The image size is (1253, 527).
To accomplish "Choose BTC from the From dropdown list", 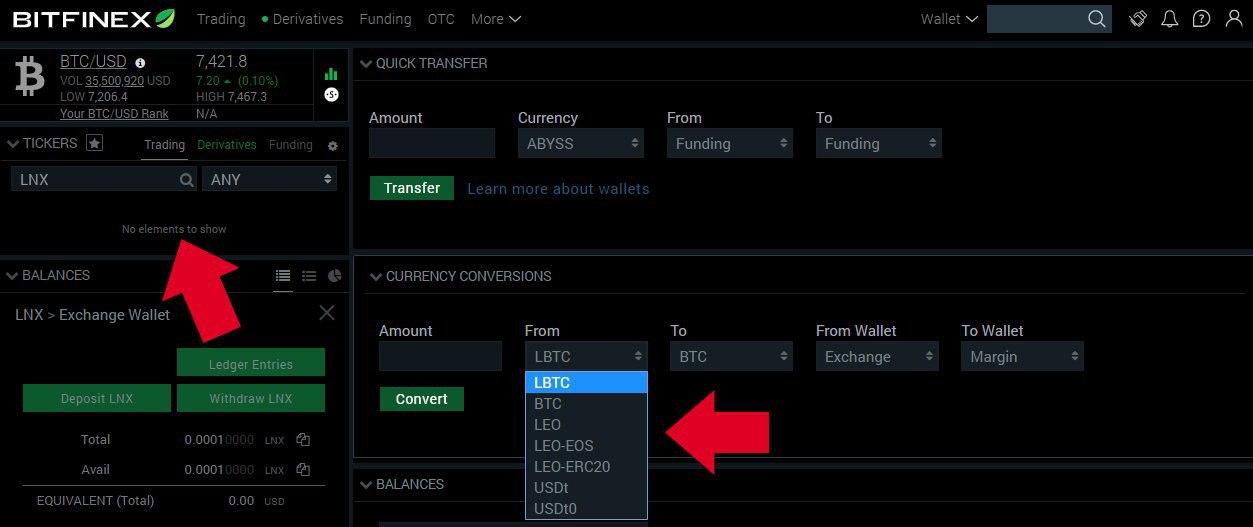I will 586,404.
